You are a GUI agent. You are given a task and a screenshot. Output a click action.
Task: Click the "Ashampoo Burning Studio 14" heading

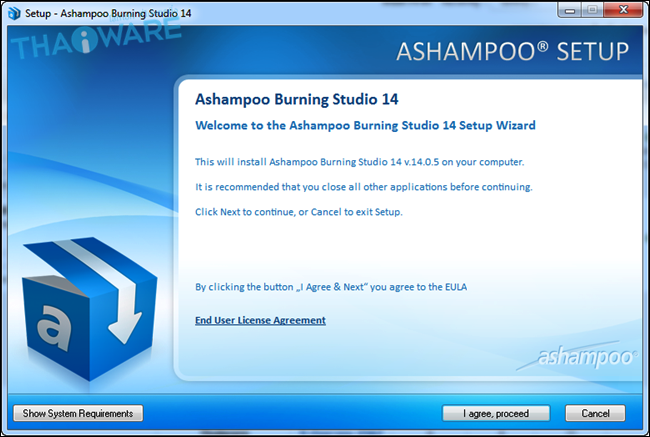(296, 100)
